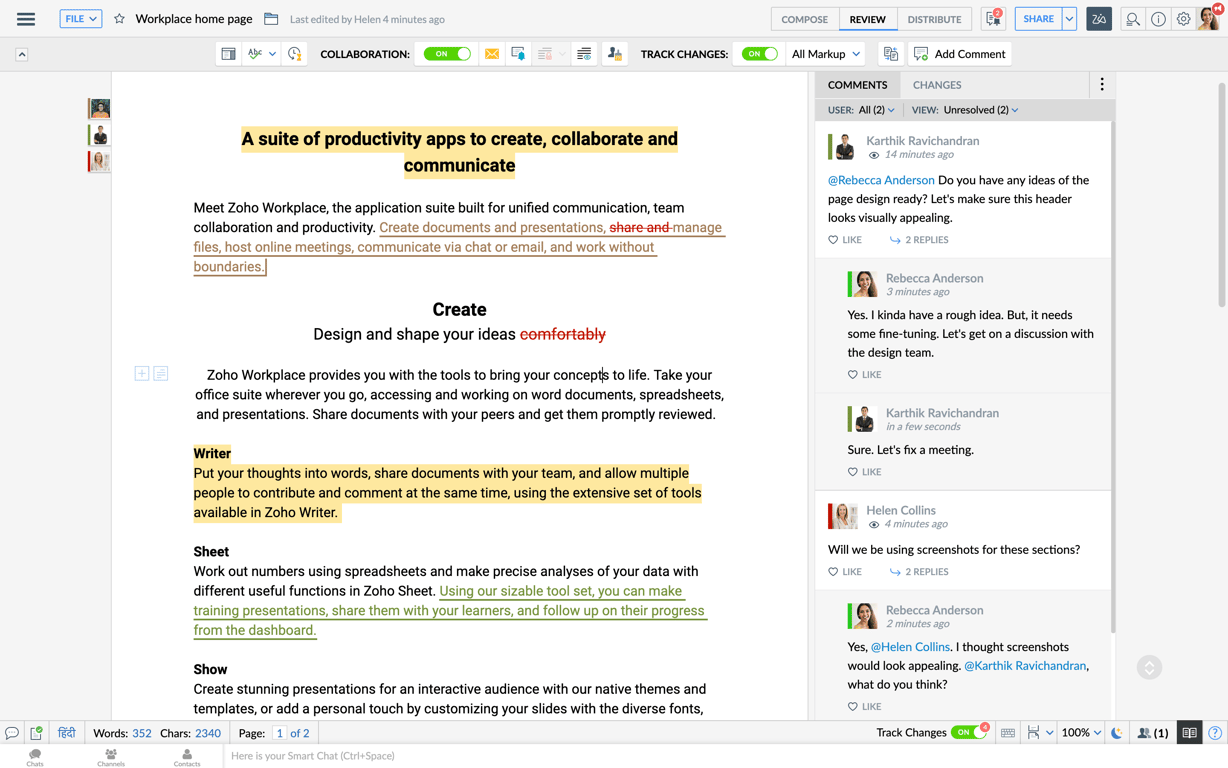Open the All Markup dropdown
1228x768 pixels.
coord(825,54)
